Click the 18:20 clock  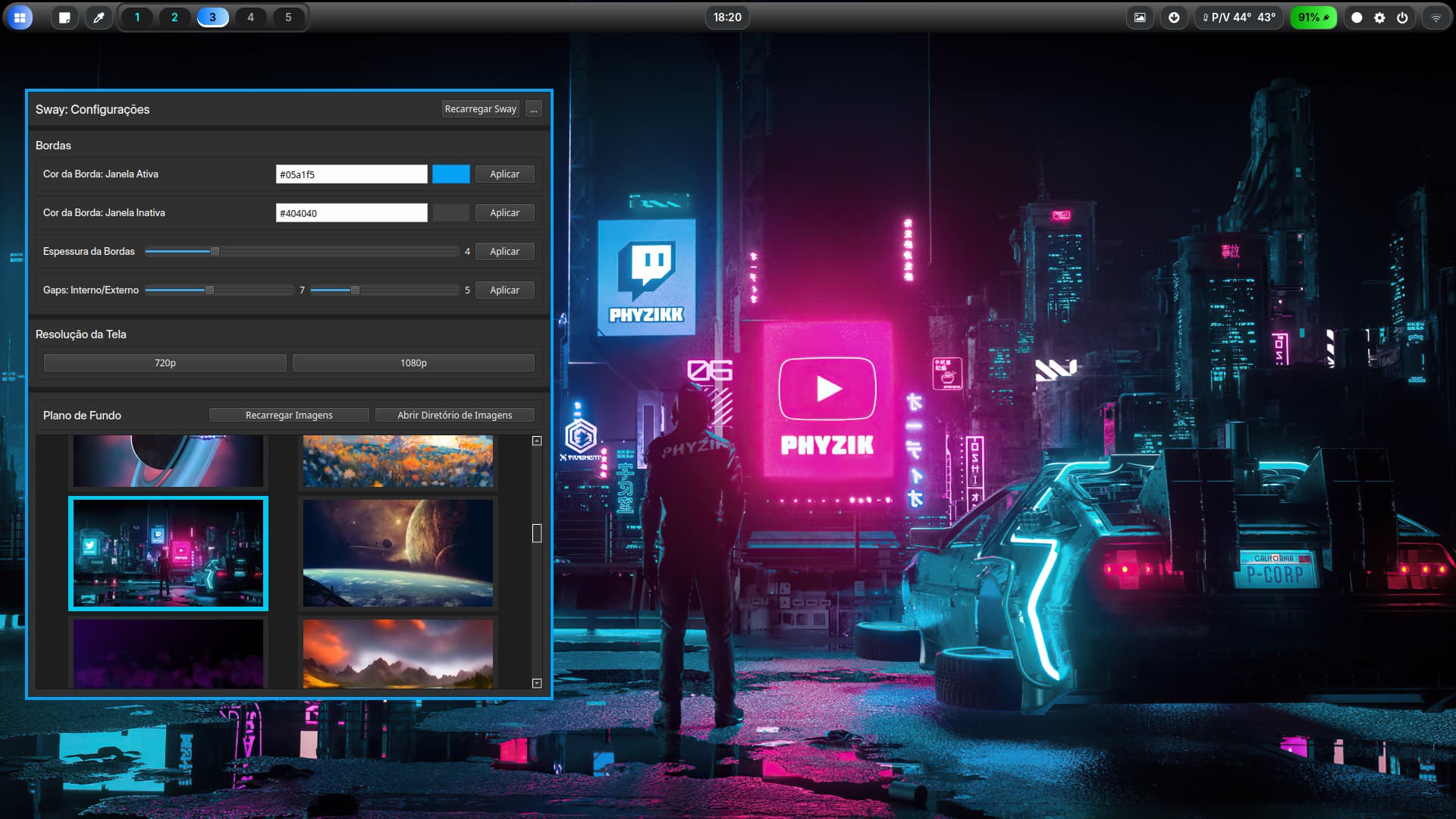click(727, 17)
